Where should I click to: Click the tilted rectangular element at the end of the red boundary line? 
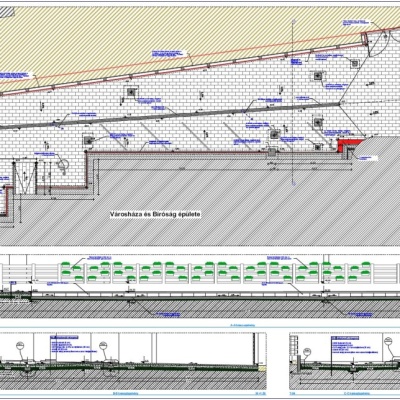[x=365, y=38]
